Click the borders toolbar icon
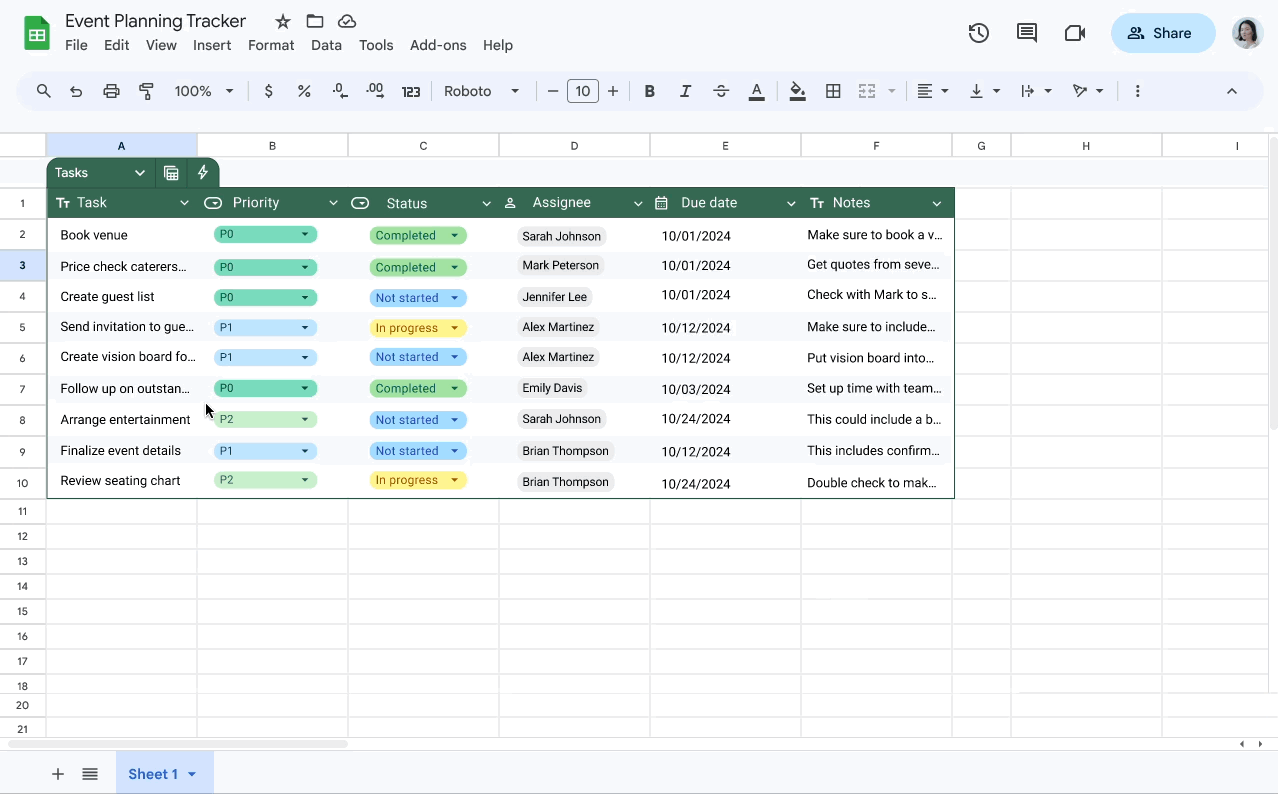The width and height of the screenshot is (1278, 794). [833, 91]
